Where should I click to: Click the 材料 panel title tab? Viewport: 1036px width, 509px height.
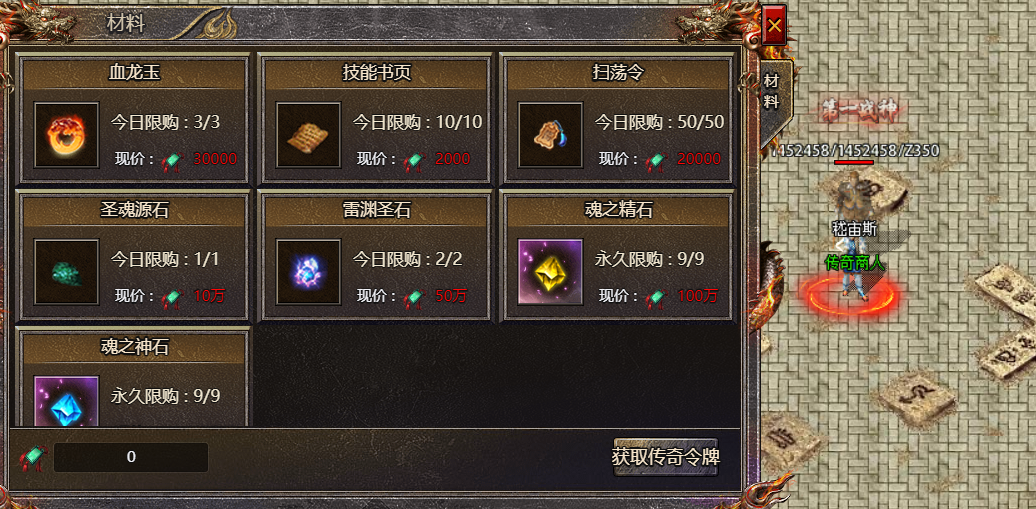coord(126,24)
